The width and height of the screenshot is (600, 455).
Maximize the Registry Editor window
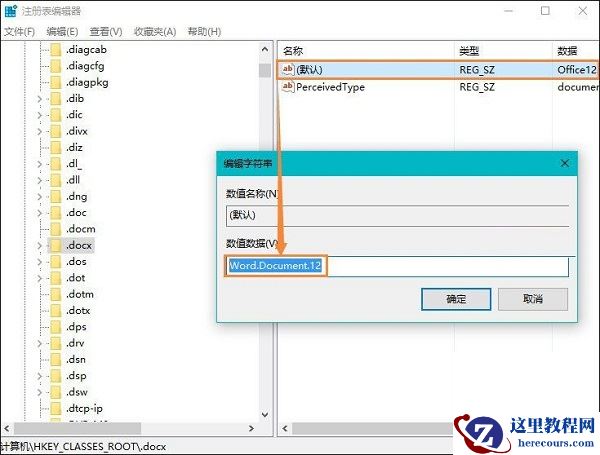tap(545, 11)
